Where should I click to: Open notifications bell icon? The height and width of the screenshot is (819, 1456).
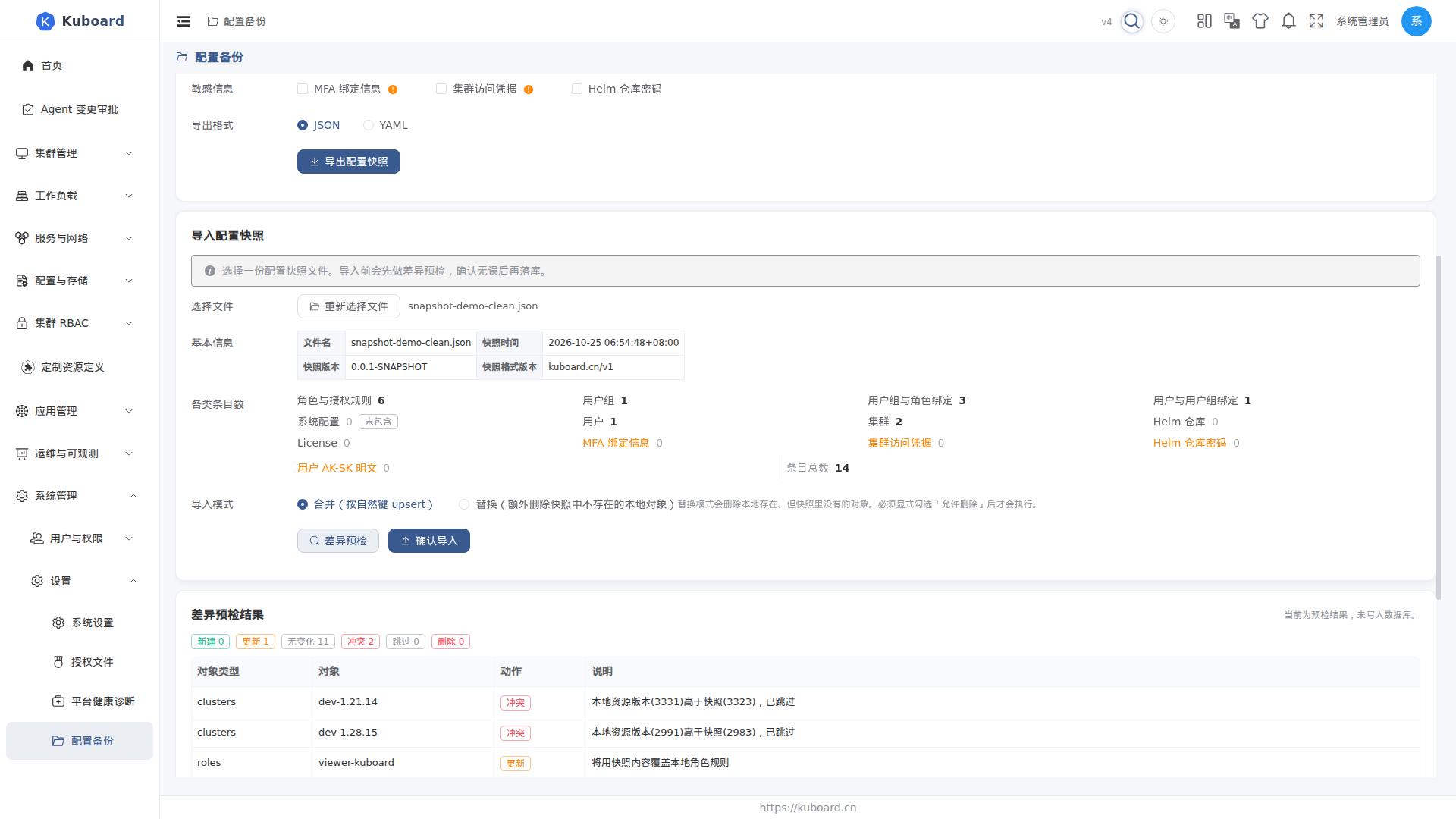coord(1288,21)
